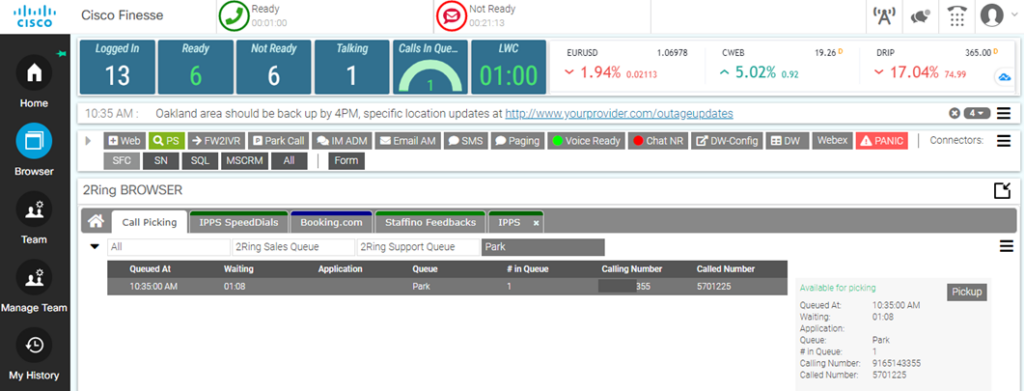Click the SMS toolbar button
The width and height of the screenshot is (1024, 391).
point(465,140)
